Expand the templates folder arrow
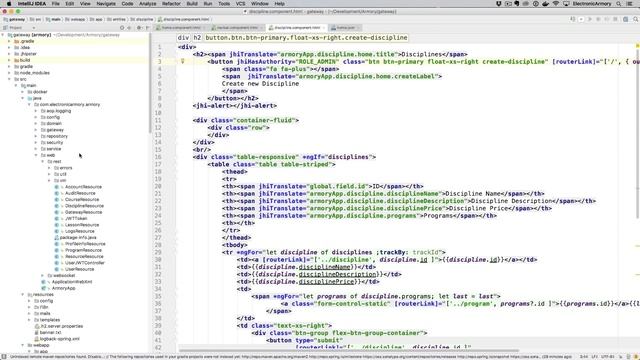 29,320
